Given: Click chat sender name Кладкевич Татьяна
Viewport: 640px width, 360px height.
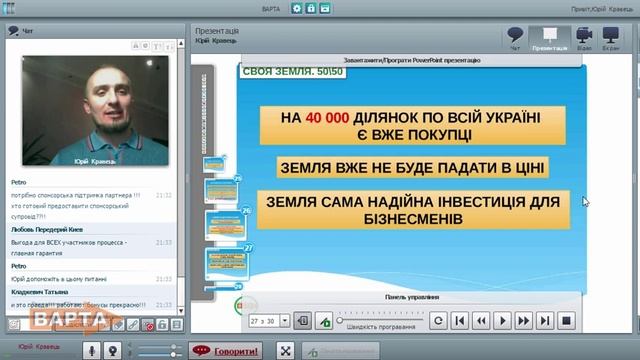Looking at the screenshot, I should tap(40, 292).
